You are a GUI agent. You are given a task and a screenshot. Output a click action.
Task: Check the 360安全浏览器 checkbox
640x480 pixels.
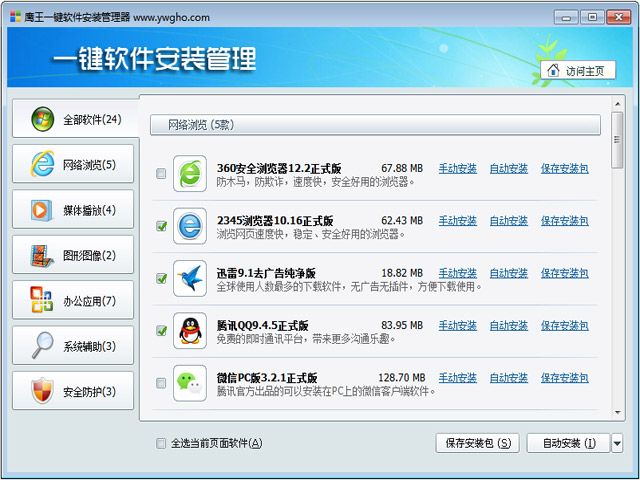tap(161, 173)
